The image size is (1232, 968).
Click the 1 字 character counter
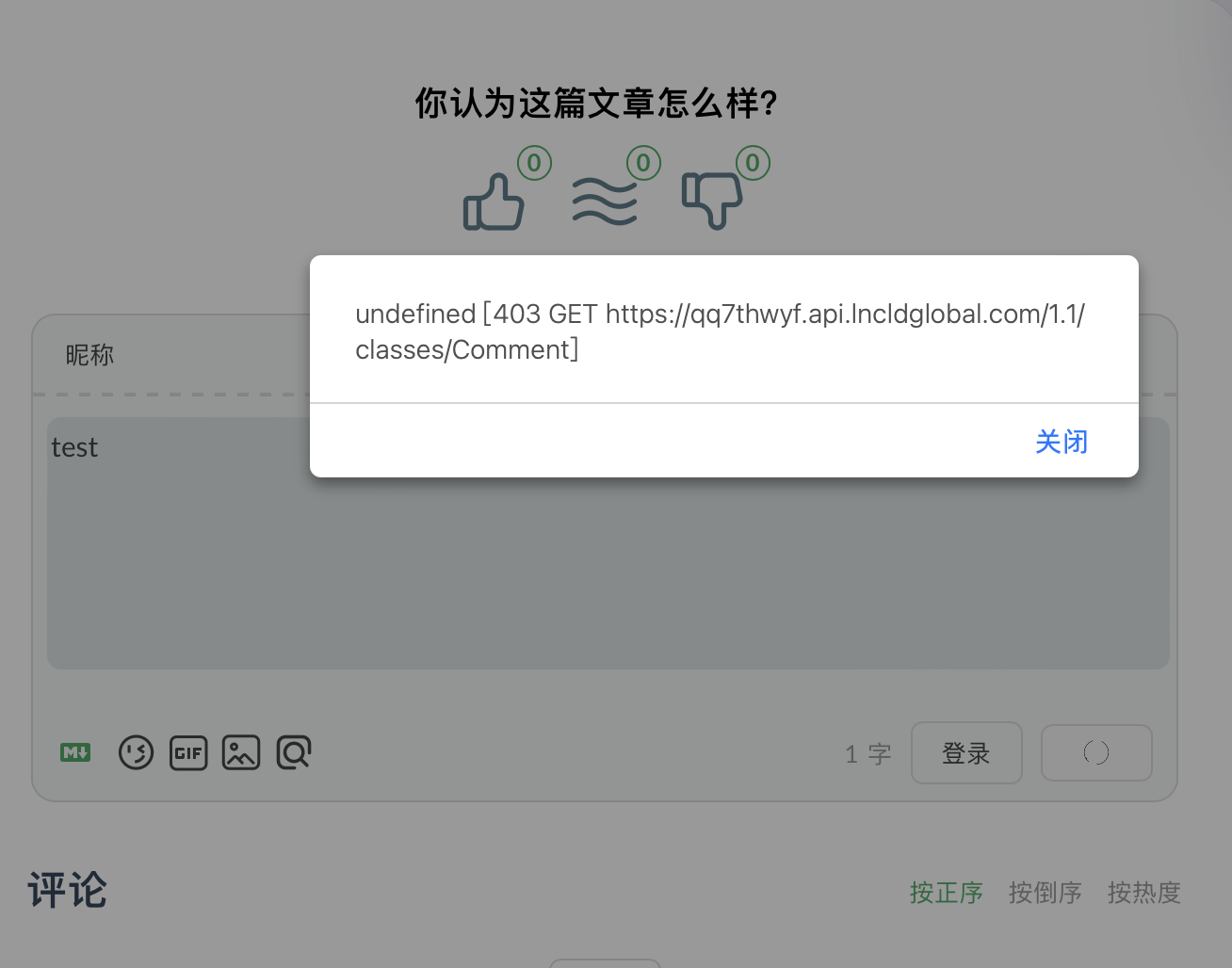click(x=867, y=752)
